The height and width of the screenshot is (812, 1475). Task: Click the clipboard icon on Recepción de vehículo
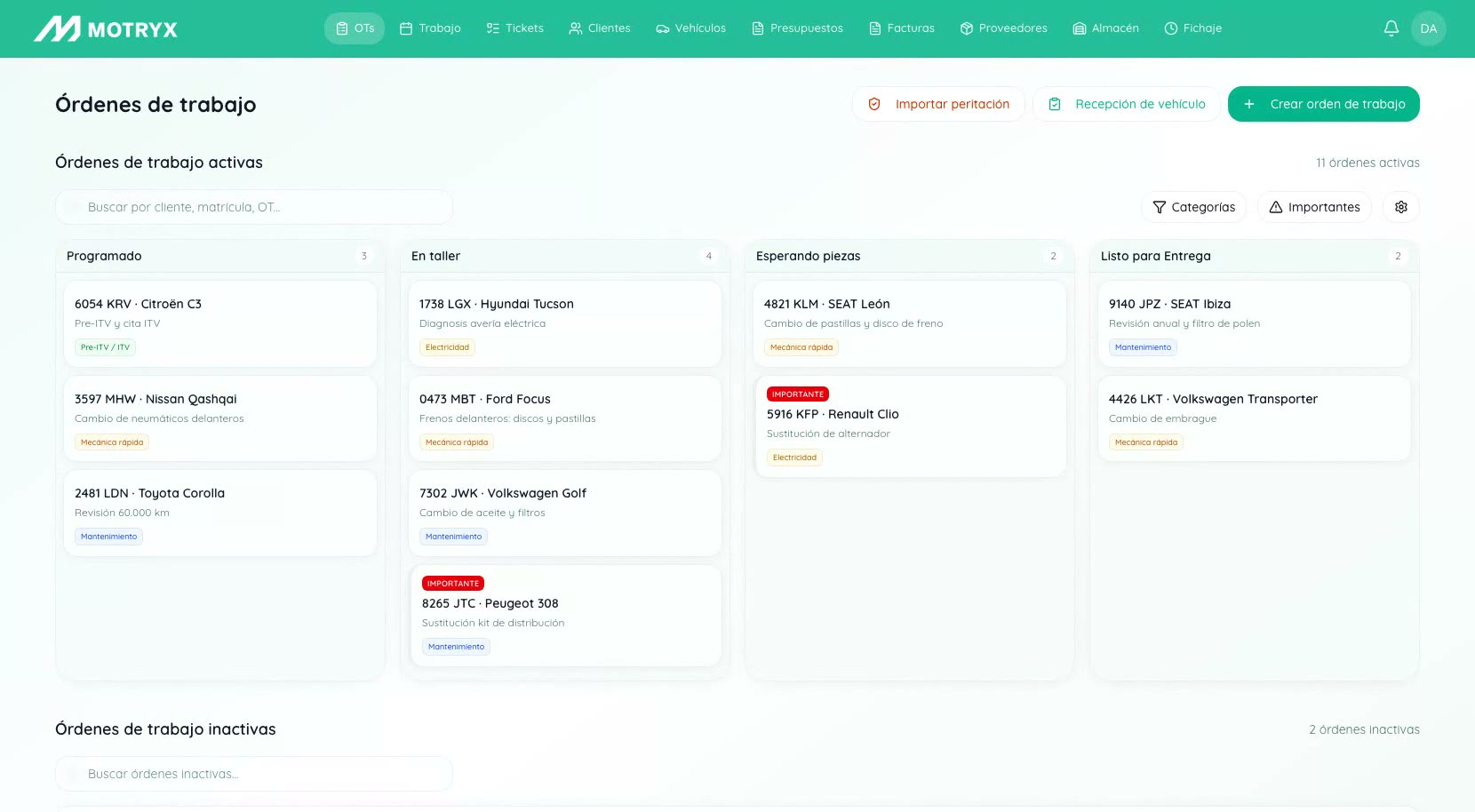(x=1055, y=104)
